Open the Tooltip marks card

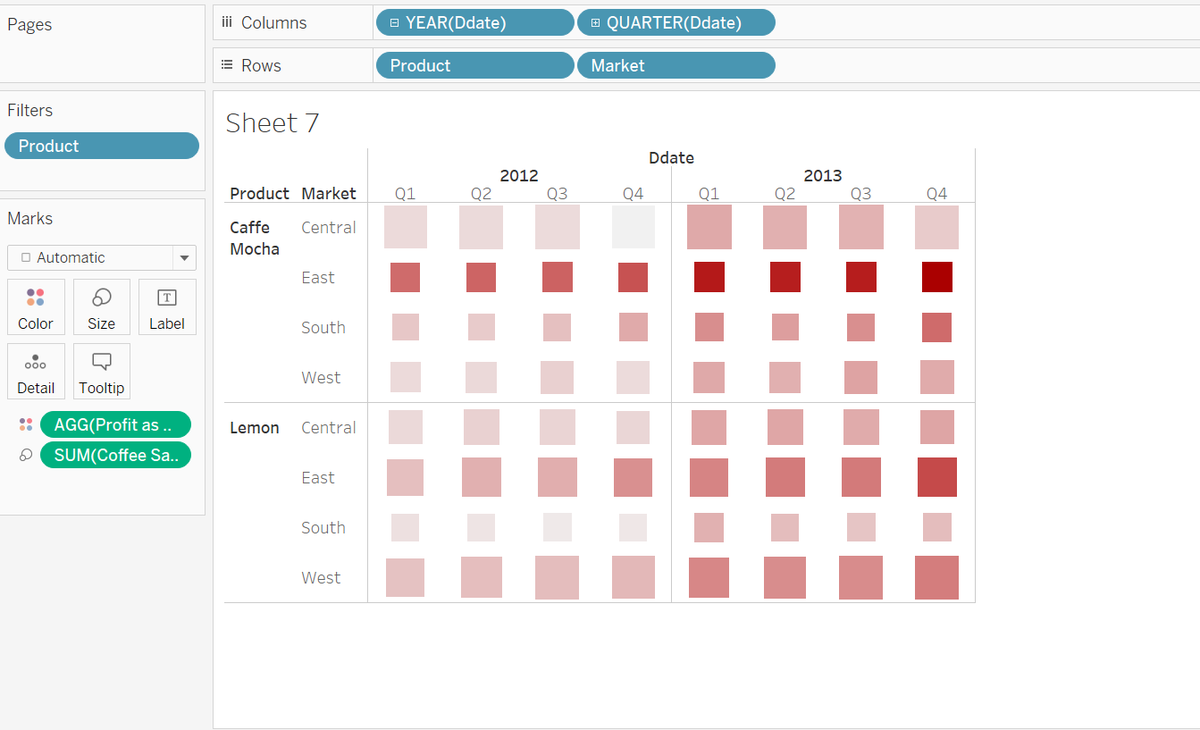tap(101, 371)
